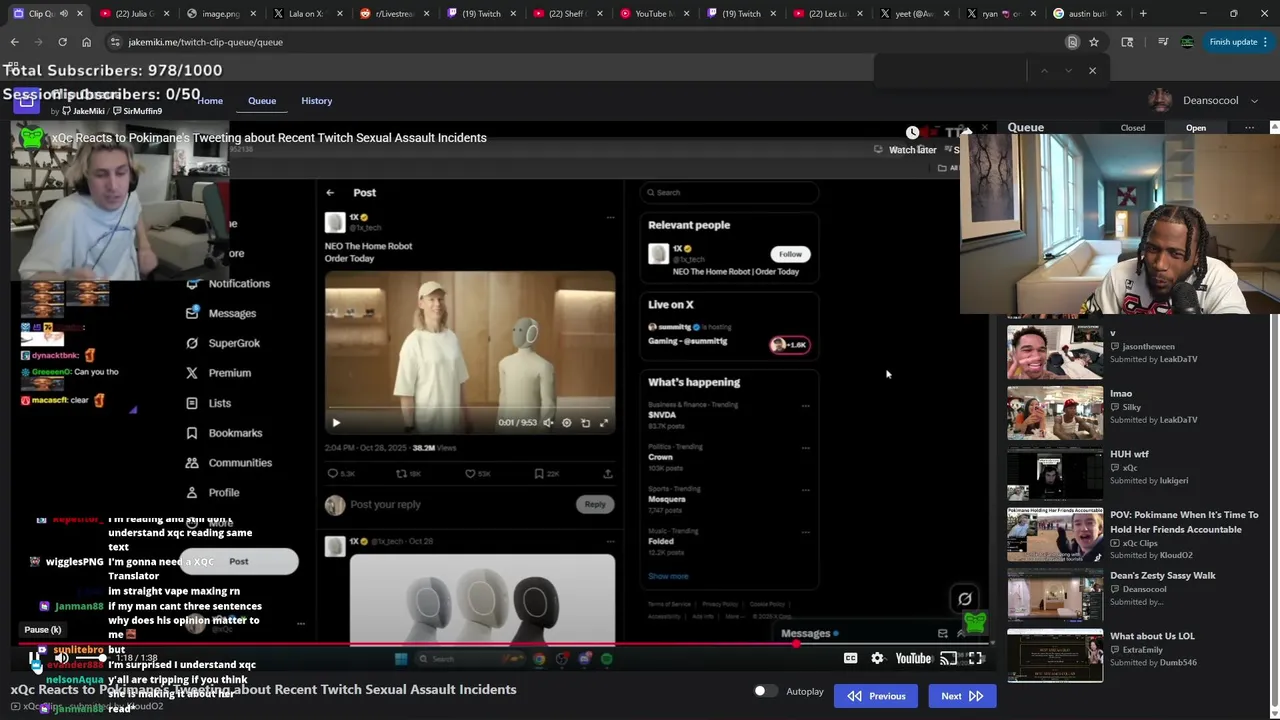Toggle closed captions with the CC button
This screenshot has height=720, width=1280.
tap(850, 658)
